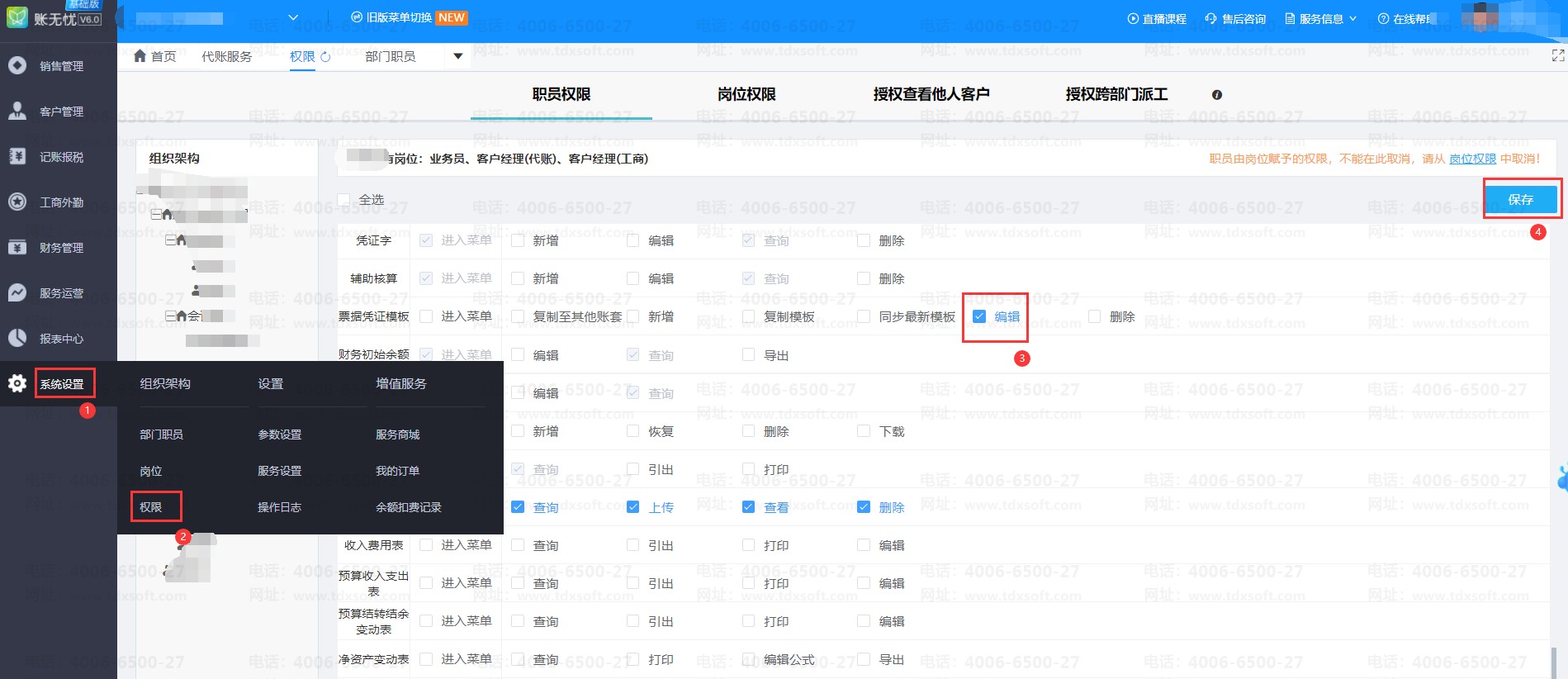Open 客户管理 from the sidebar icon
The width and height of the screenshot is (1568, 679).
point(17,111)
